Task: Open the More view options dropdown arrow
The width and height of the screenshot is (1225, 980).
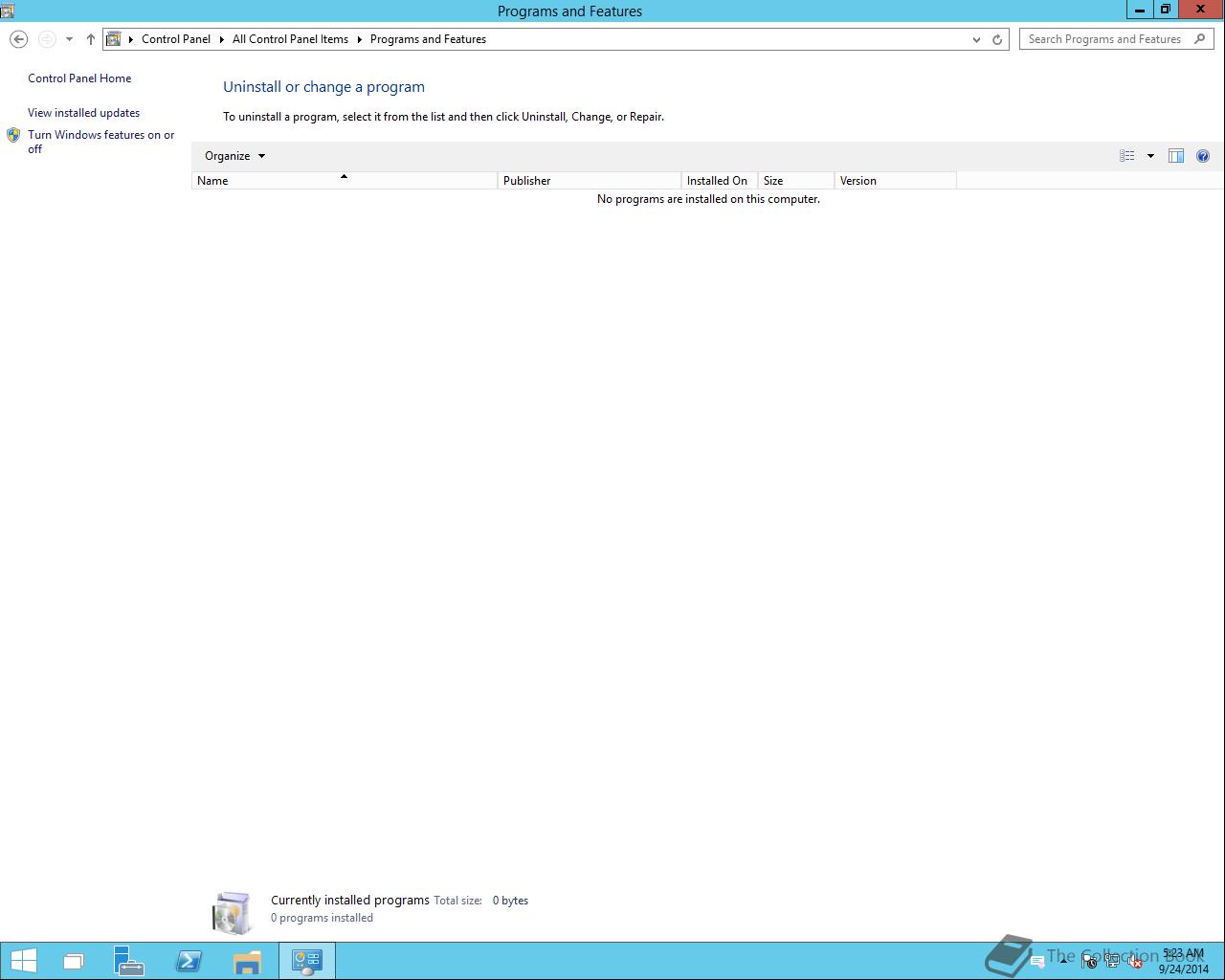Action: pyautogui.click(x=1150, y=156)
